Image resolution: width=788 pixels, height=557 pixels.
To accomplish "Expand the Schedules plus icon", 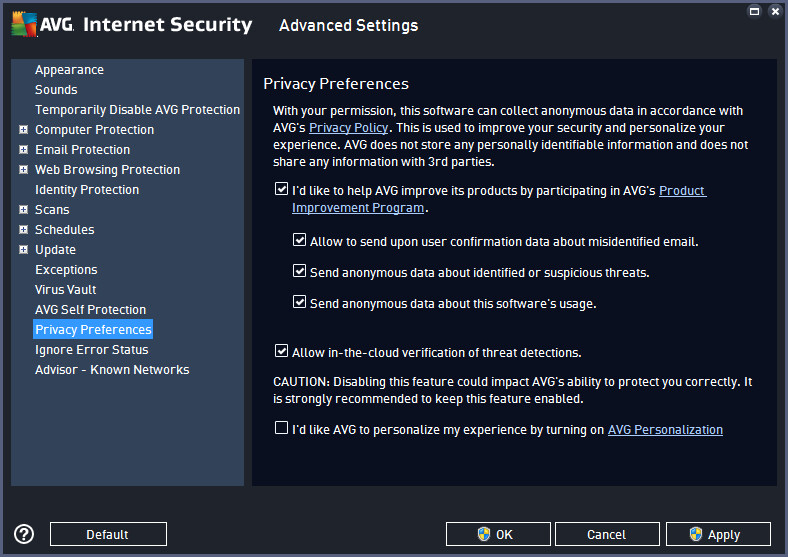I will click(x=23, y=229).
